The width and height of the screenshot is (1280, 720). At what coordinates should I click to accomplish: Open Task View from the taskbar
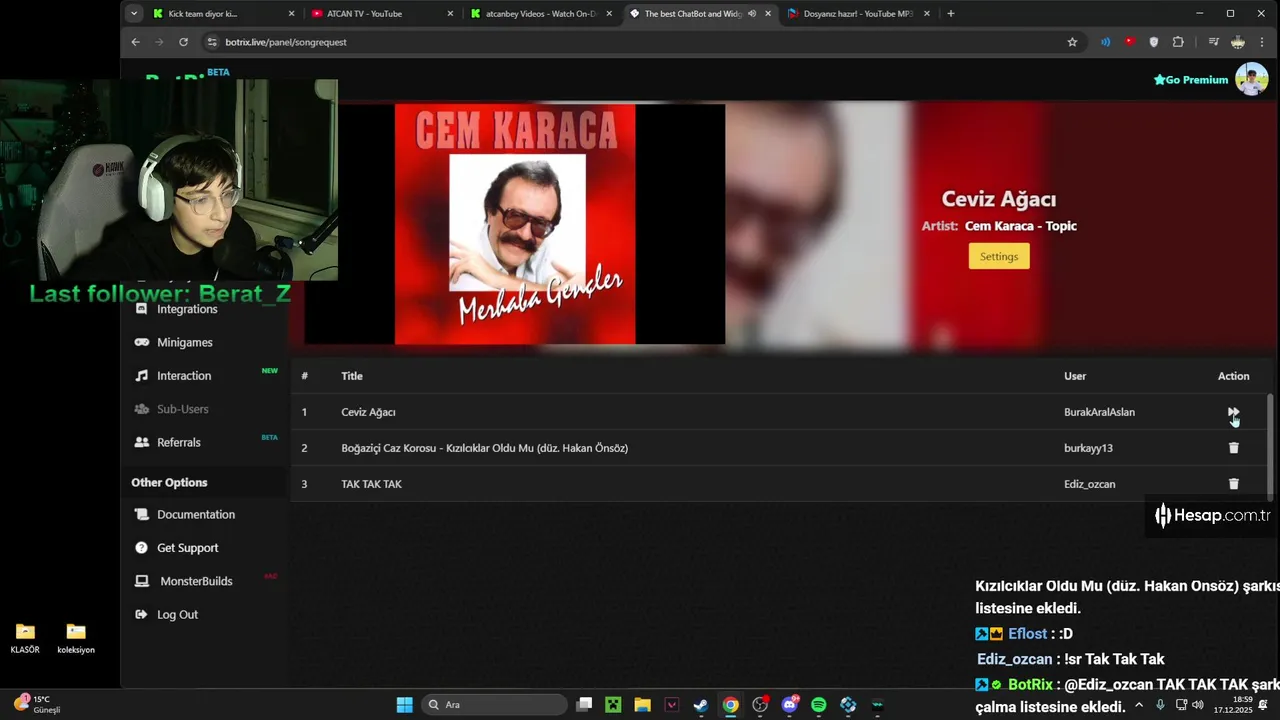pyautogui.click(x=584, y=705)
